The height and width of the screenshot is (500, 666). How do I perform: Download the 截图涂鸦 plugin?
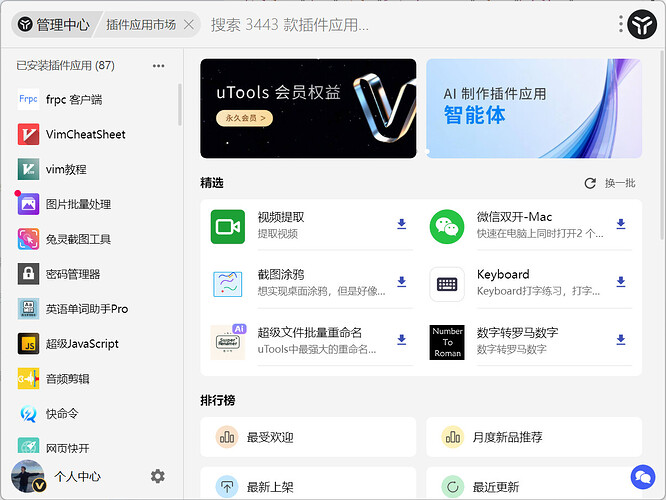(401, 282)
